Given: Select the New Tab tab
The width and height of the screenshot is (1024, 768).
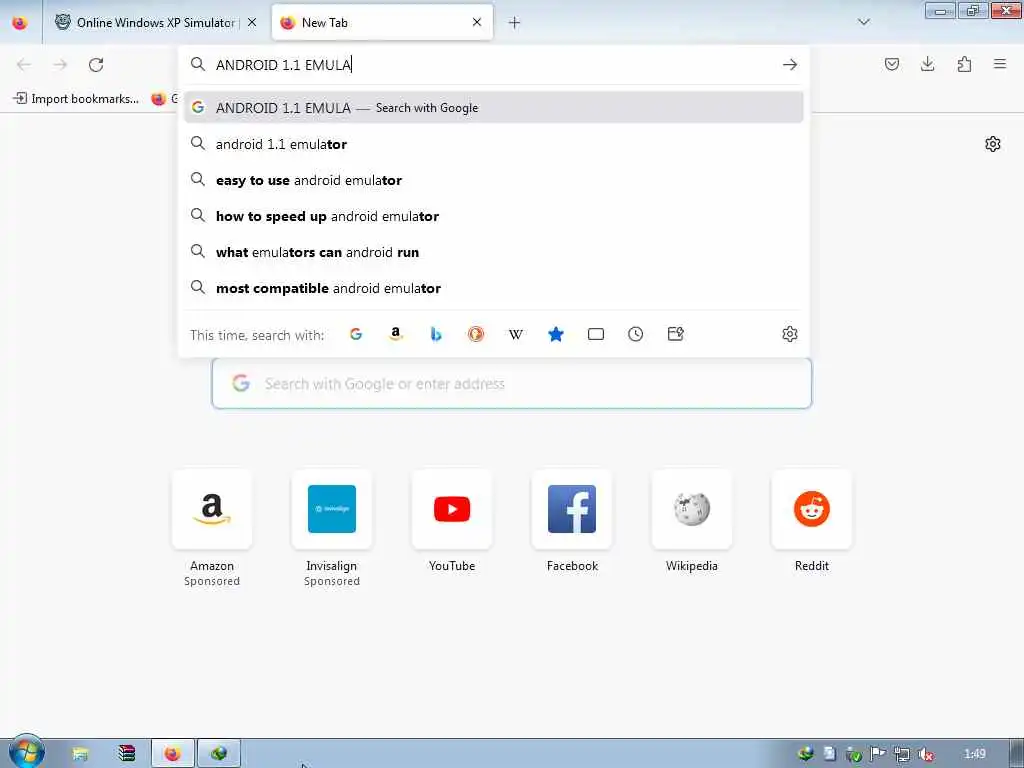Looking at the screenshot, I should (382, 23).
